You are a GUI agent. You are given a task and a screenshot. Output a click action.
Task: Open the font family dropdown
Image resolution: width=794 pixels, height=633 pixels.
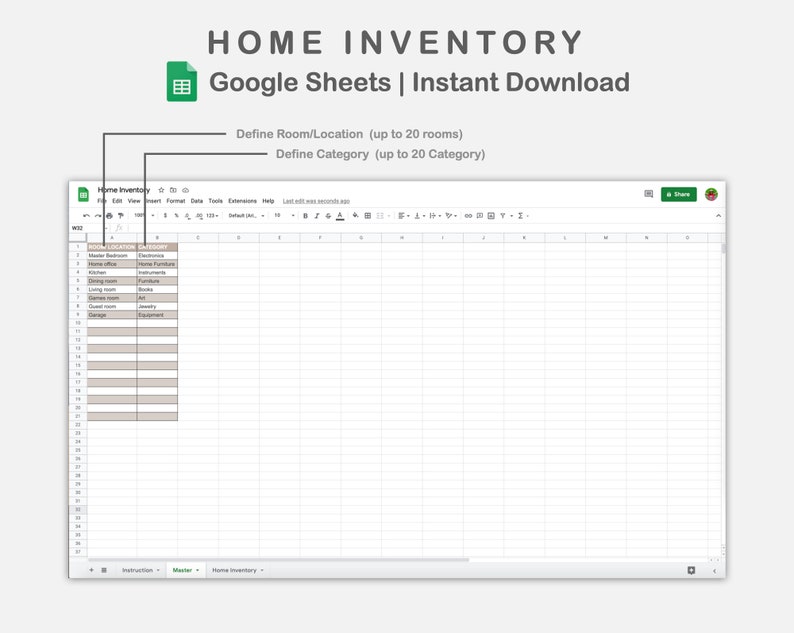(x=247, y=216)
